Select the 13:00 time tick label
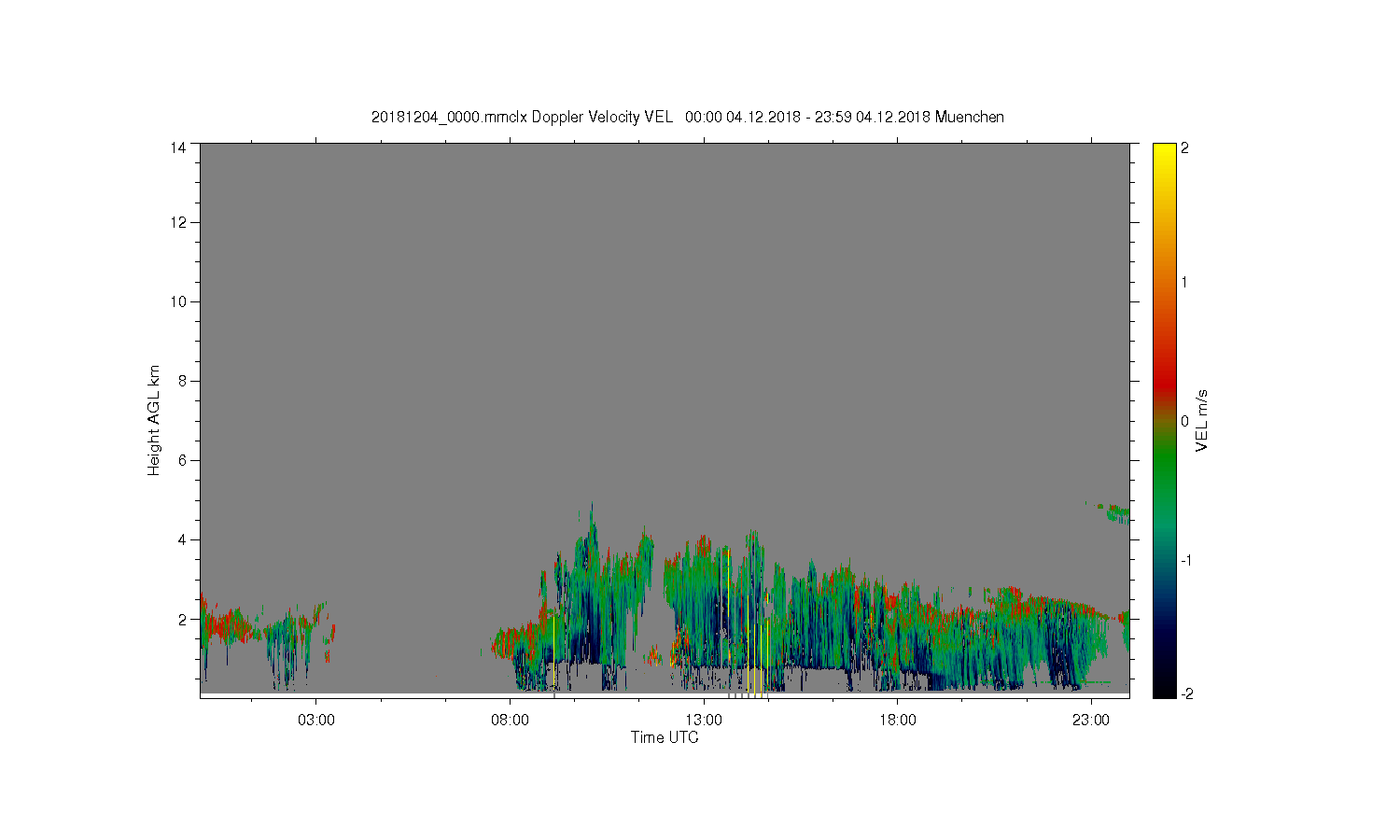 (704, 720)
